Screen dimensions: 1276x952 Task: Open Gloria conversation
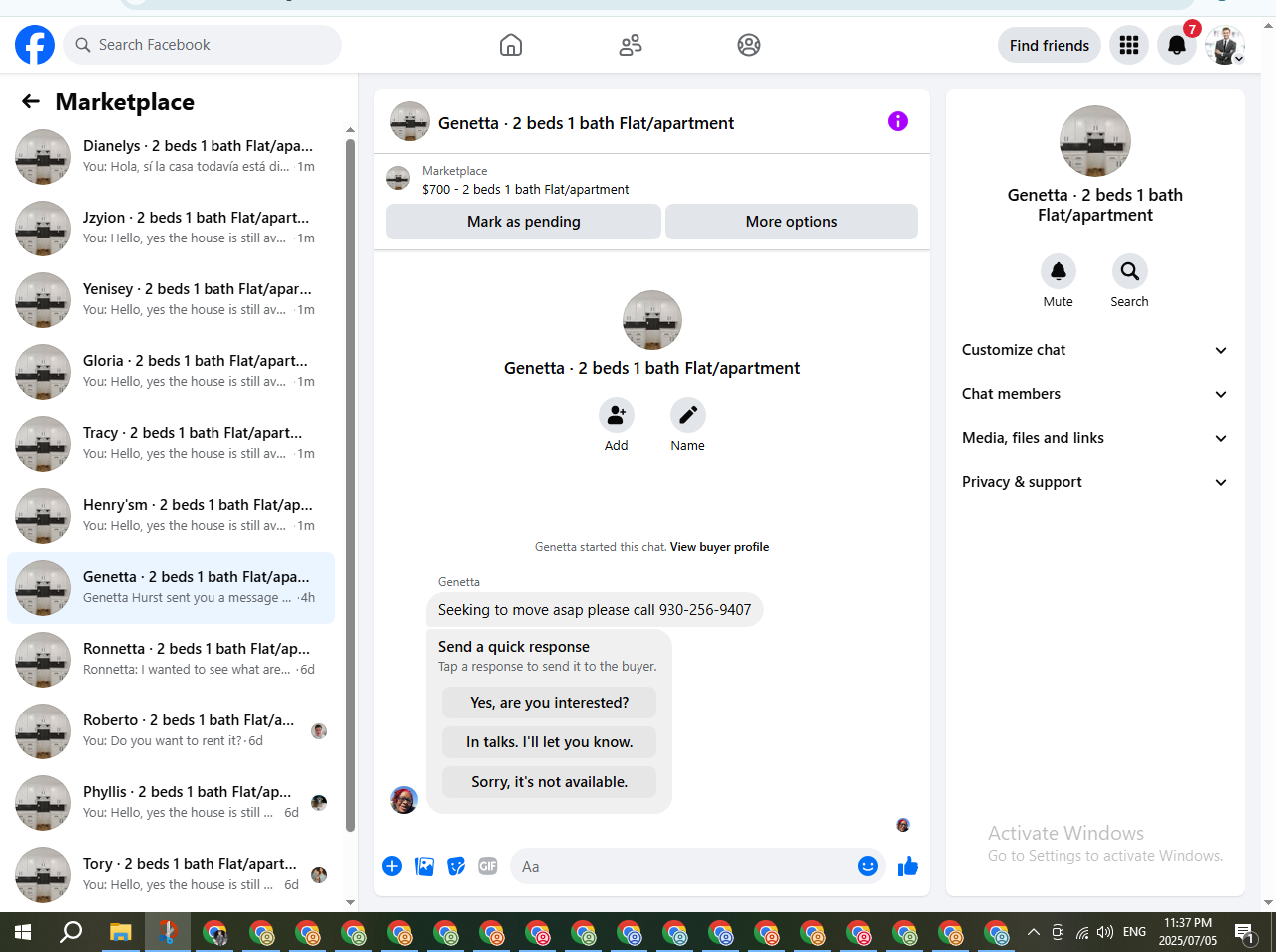coord(171,372)
